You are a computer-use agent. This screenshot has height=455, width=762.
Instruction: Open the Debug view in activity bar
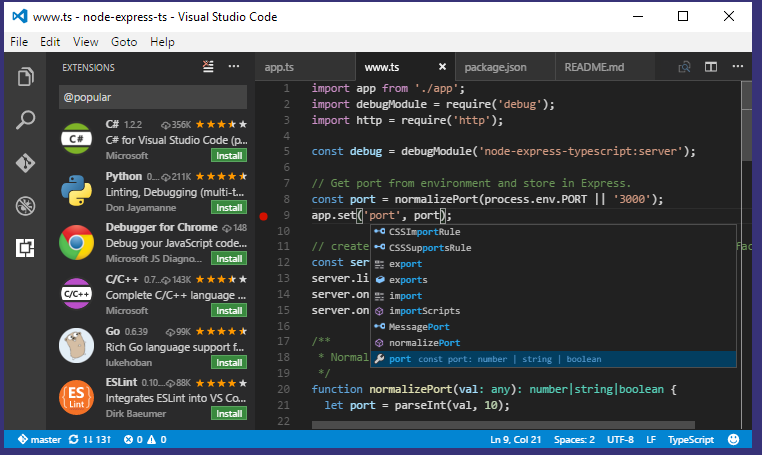coord(25,206)
